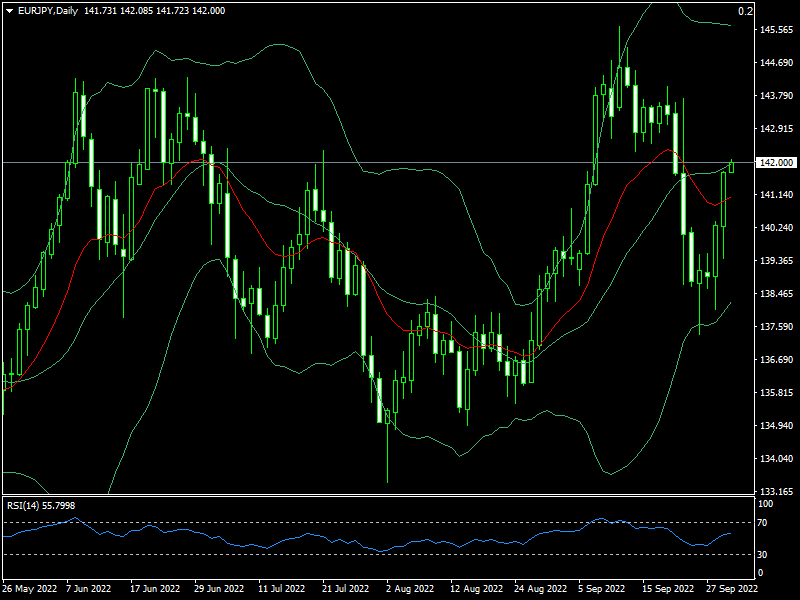Click price axis label 138.465
Screen dimensions: 800x600
point(777,294)
